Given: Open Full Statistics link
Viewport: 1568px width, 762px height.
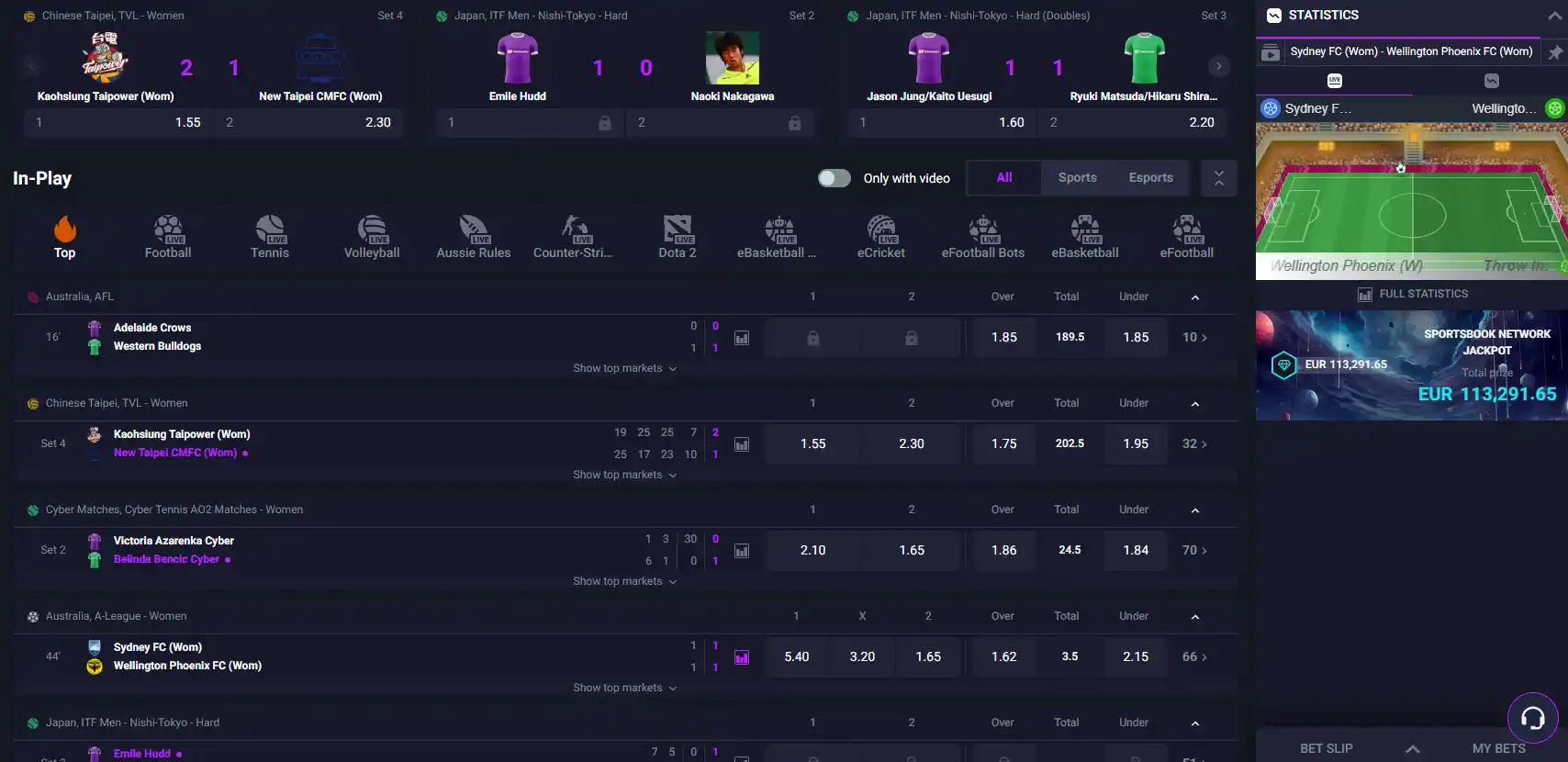Looking at the screenshot, I should (1413, 294).
